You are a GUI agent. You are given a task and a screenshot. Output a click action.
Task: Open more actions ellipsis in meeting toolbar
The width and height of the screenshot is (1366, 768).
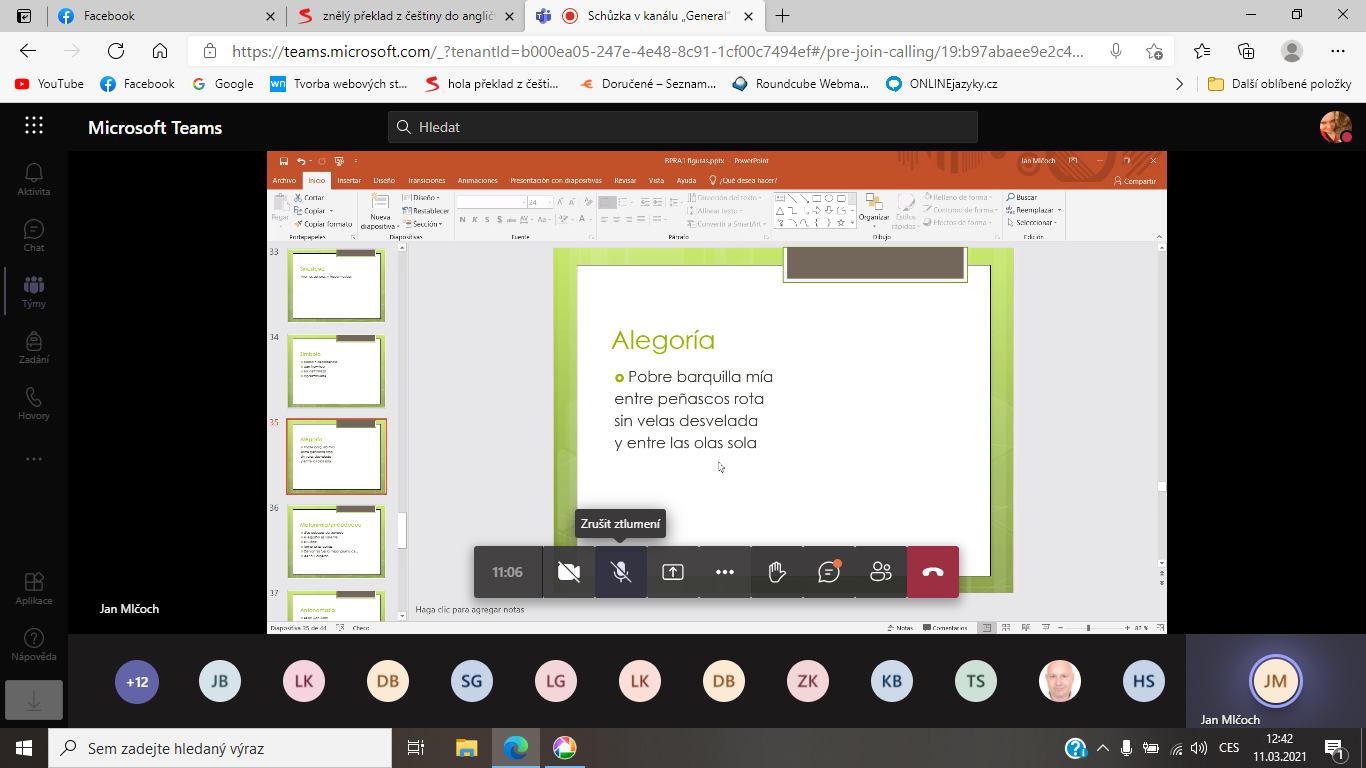point(725,572)
